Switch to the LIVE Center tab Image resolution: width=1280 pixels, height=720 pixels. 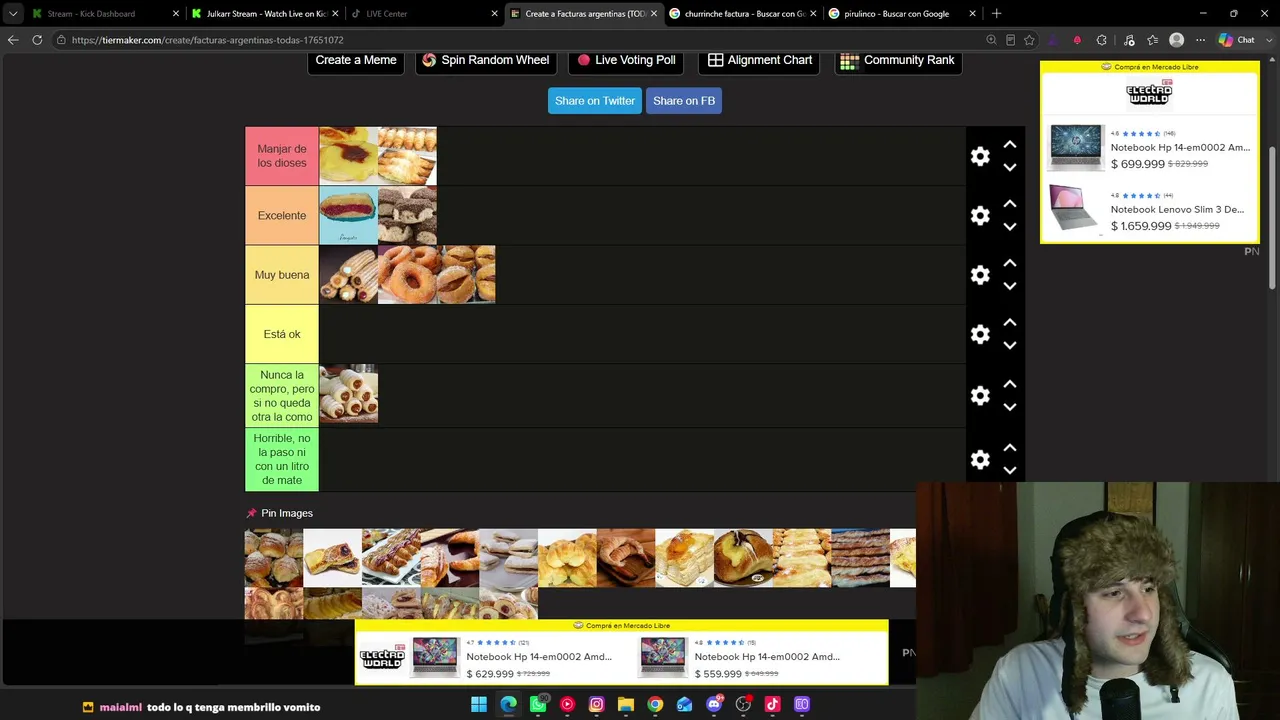click(x=424, y=14)
